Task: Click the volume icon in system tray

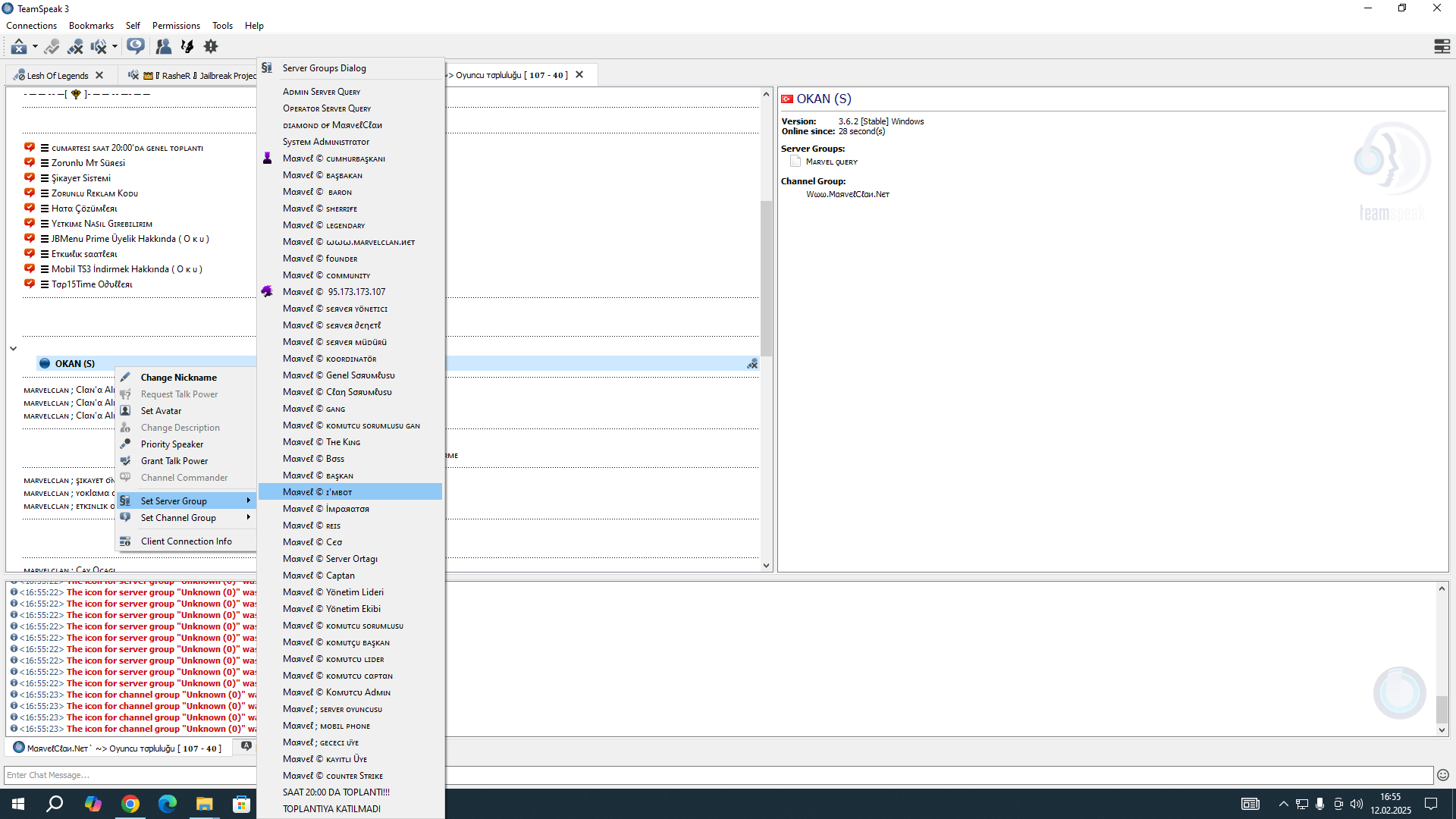Action: point(1357,804)
